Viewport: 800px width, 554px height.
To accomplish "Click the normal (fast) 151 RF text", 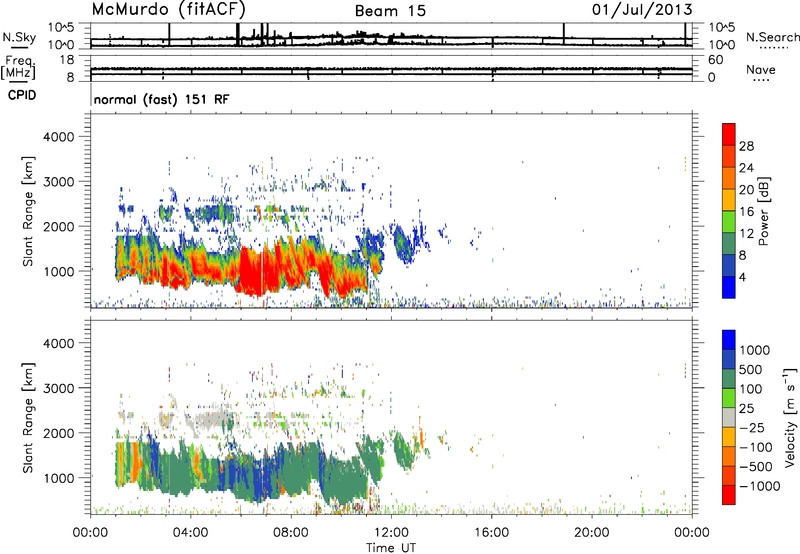I will (x=161, y=99).
